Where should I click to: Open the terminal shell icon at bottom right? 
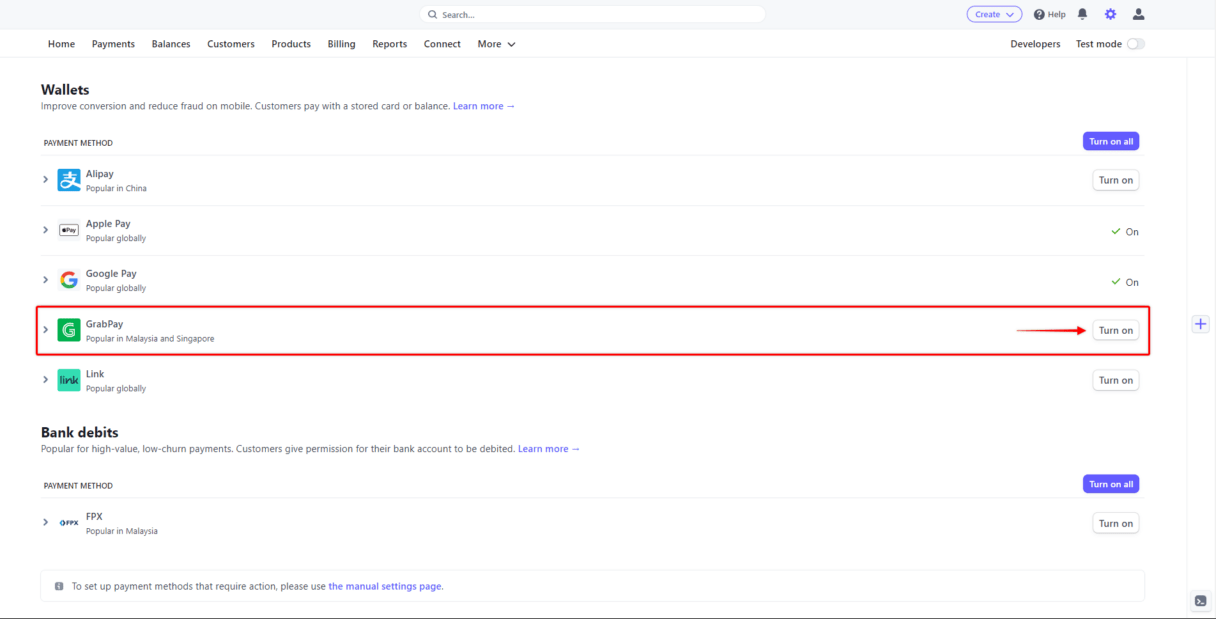pos(1201,601)
